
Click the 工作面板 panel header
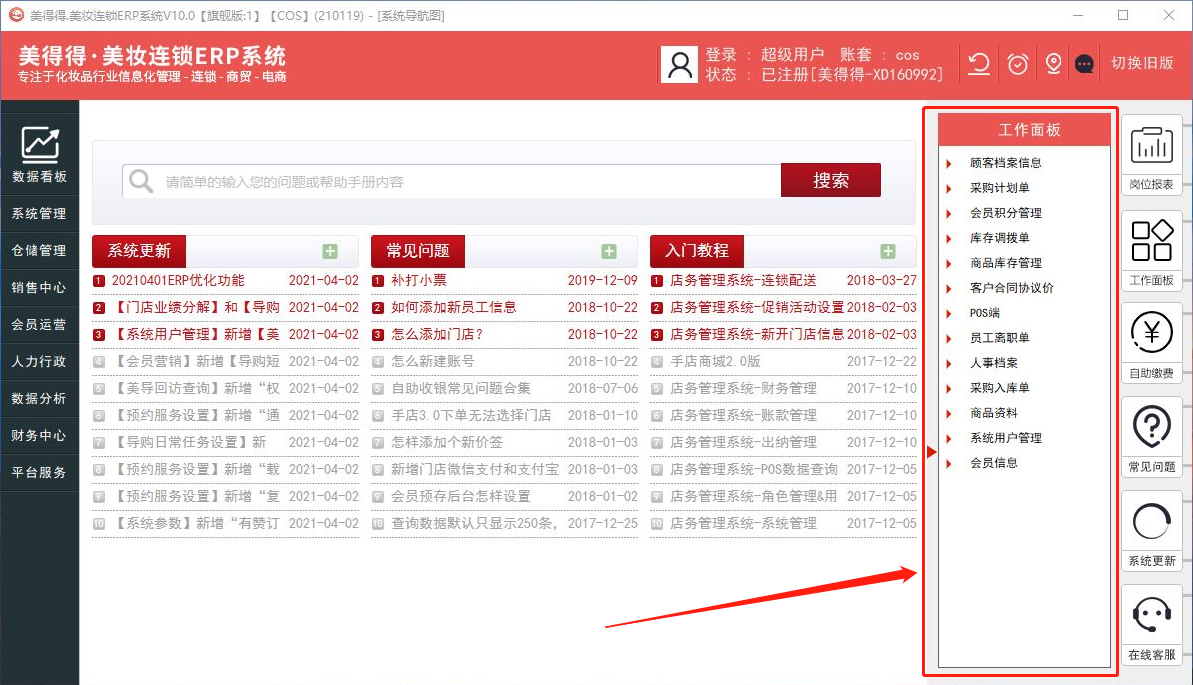click(1024, 130)
